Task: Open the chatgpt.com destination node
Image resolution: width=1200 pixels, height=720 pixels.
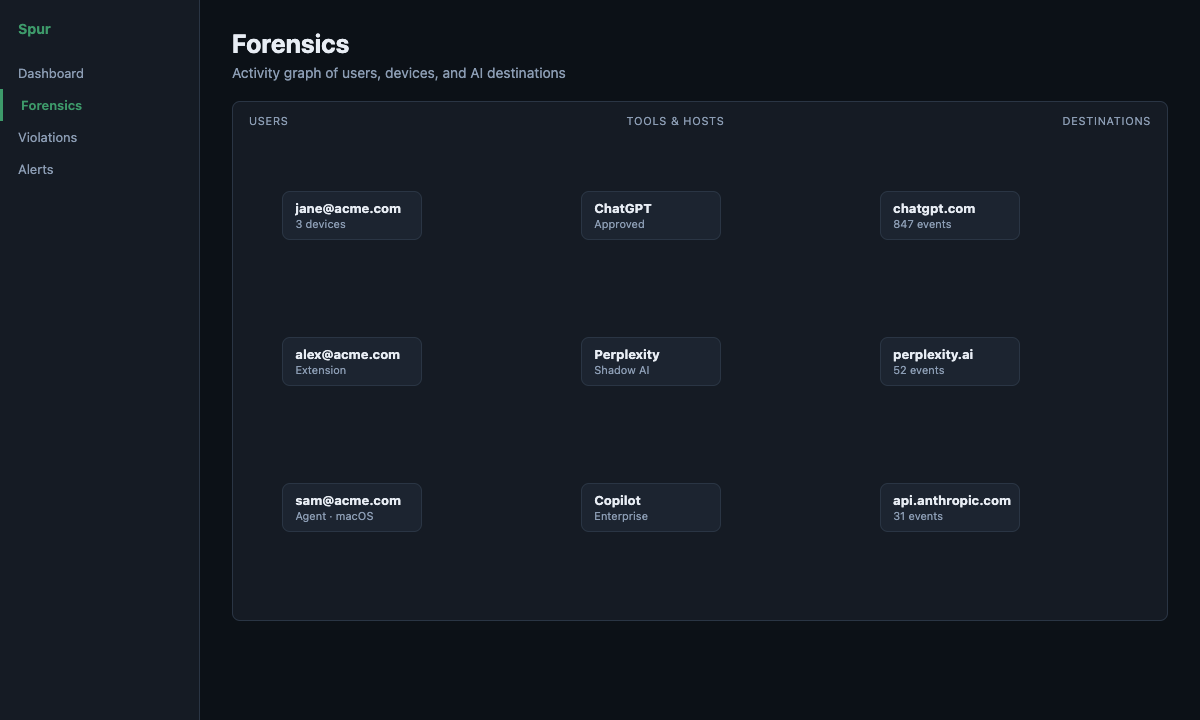Action: 950,215
